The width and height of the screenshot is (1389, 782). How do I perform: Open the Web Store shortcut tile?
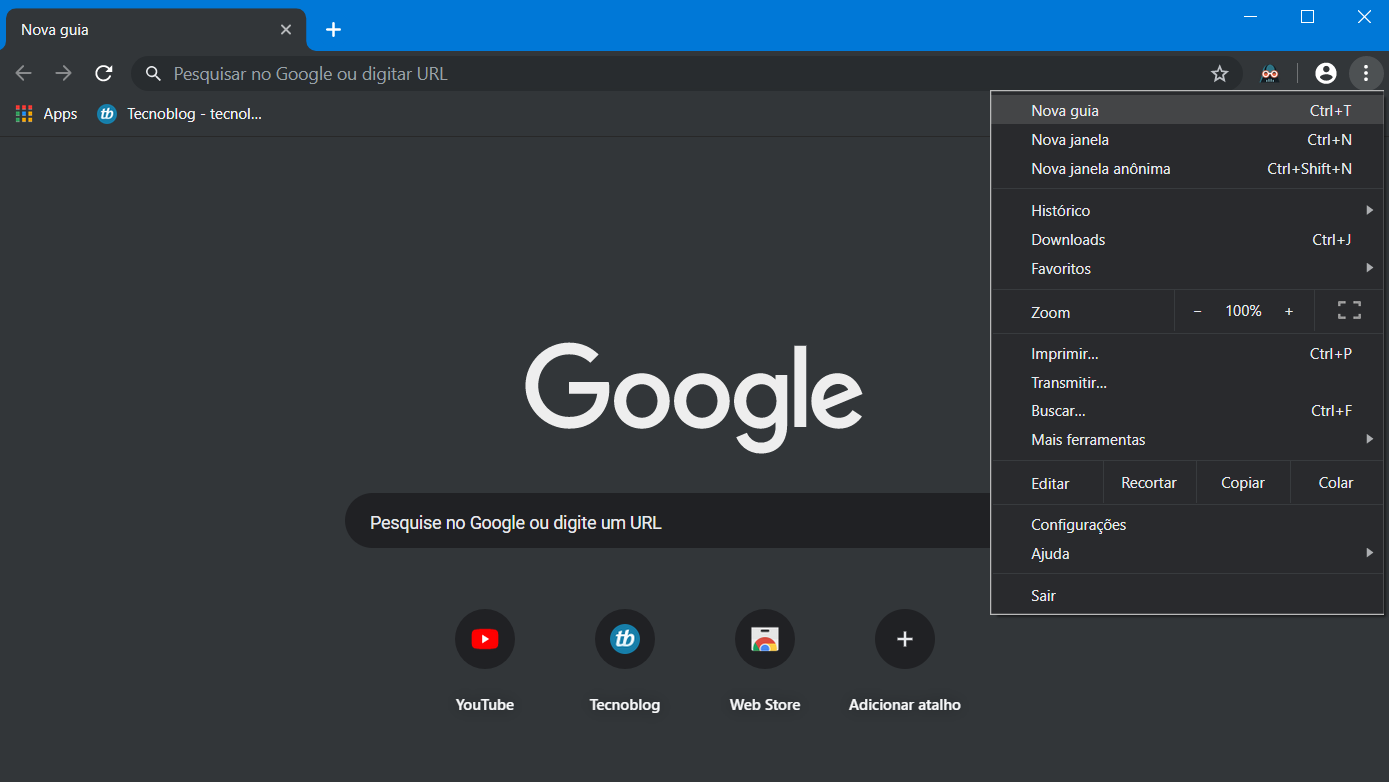[765, 639]
